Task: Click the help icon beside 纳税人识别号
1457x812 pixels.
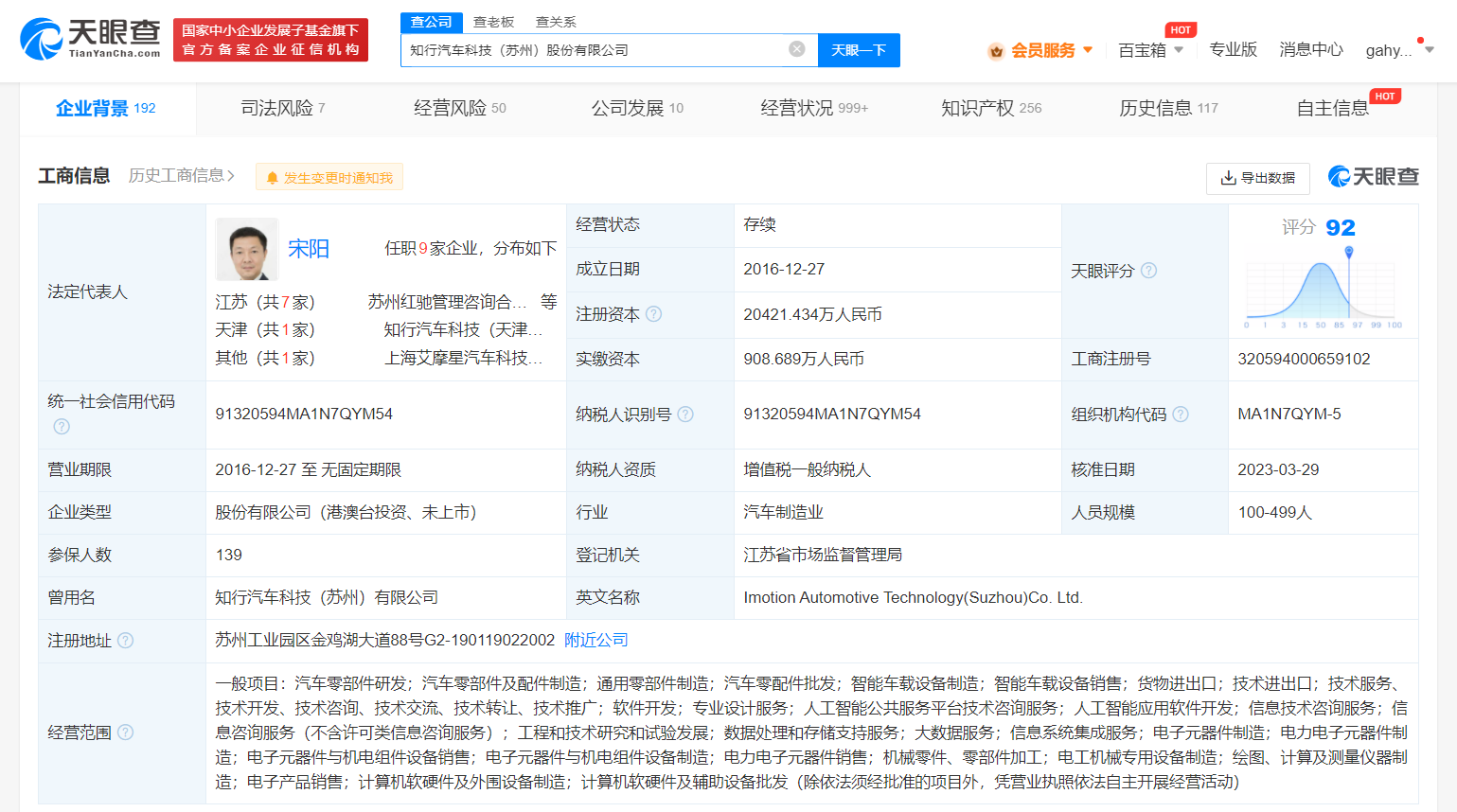Action: click(685, 415)
